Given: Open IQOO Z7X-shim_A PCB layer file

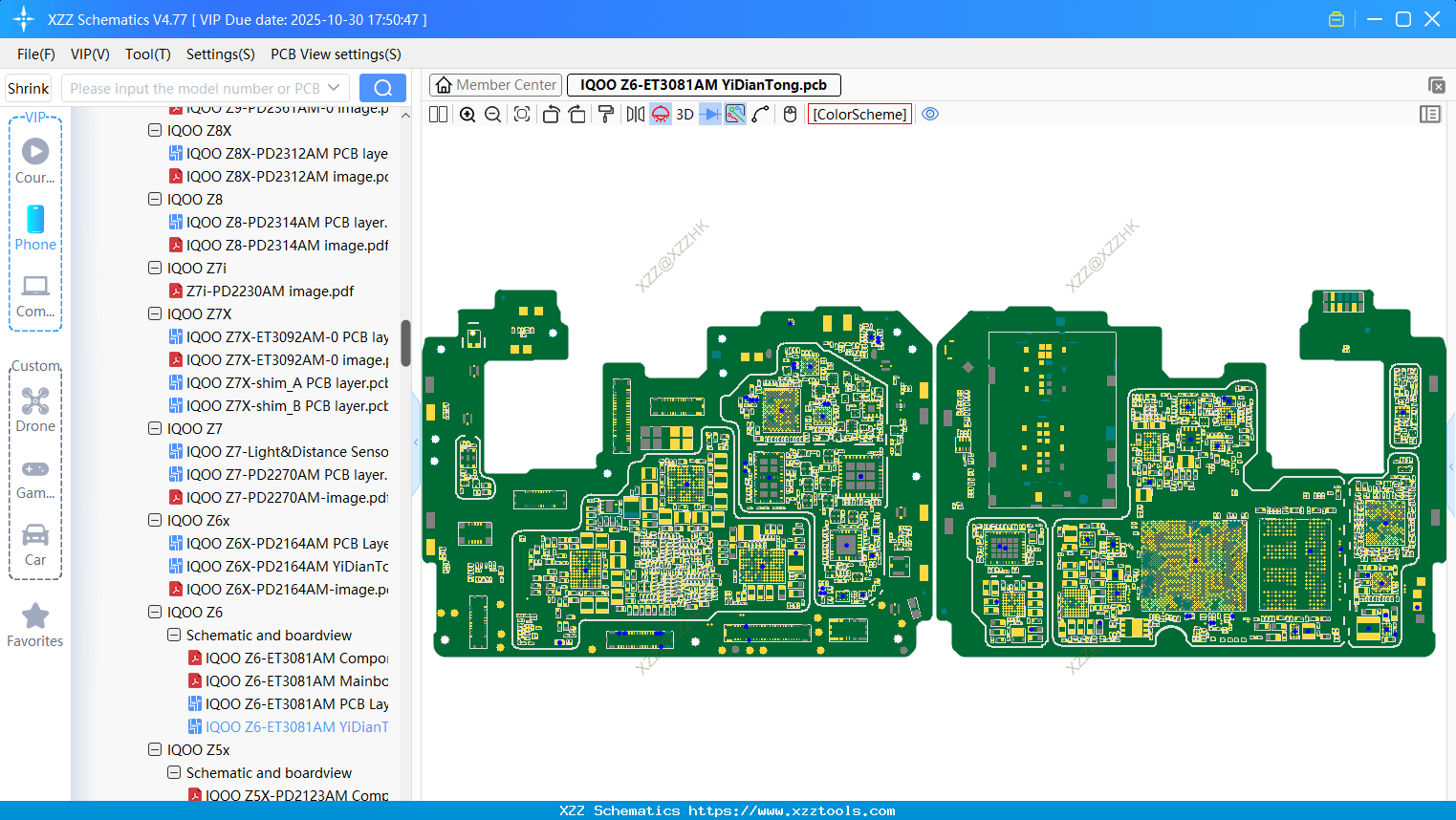Looking at the screenshot, I should click(278, 382).
